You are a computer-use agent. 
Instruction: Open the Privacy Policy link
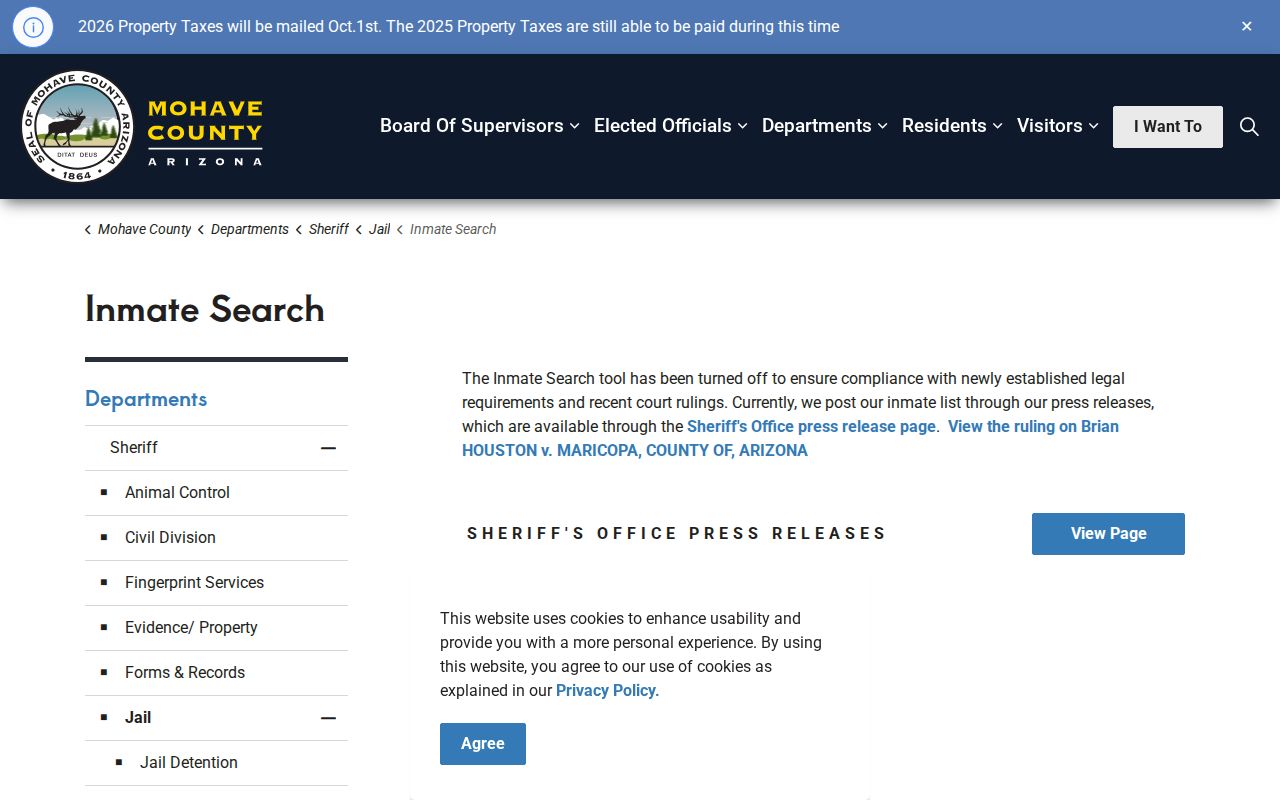coord(606,690)
